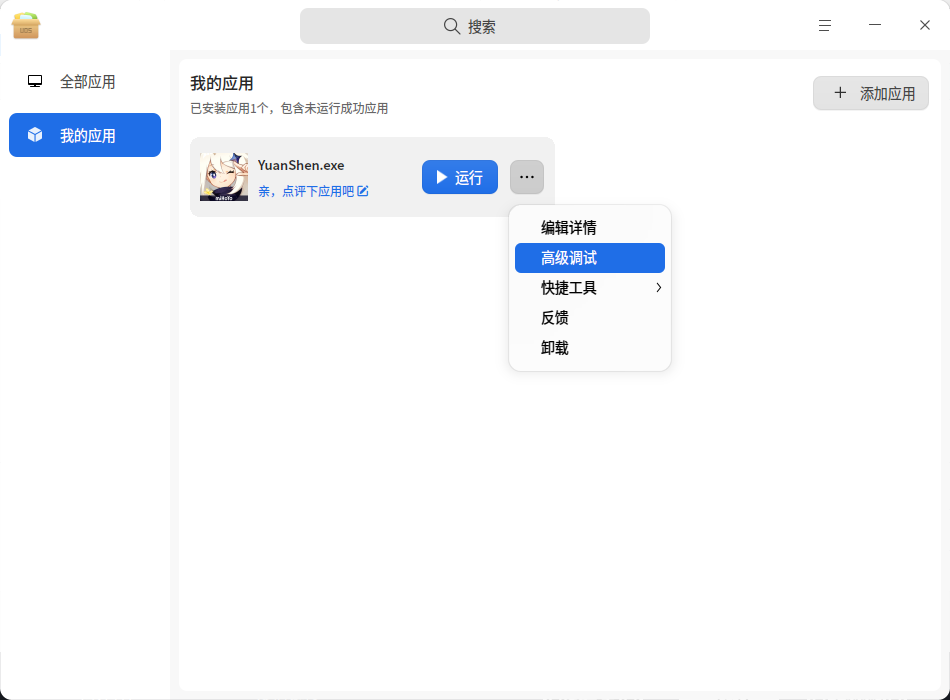Click the 添加应用 button
This screenshot has width=950, height=700.
[870, 93]
